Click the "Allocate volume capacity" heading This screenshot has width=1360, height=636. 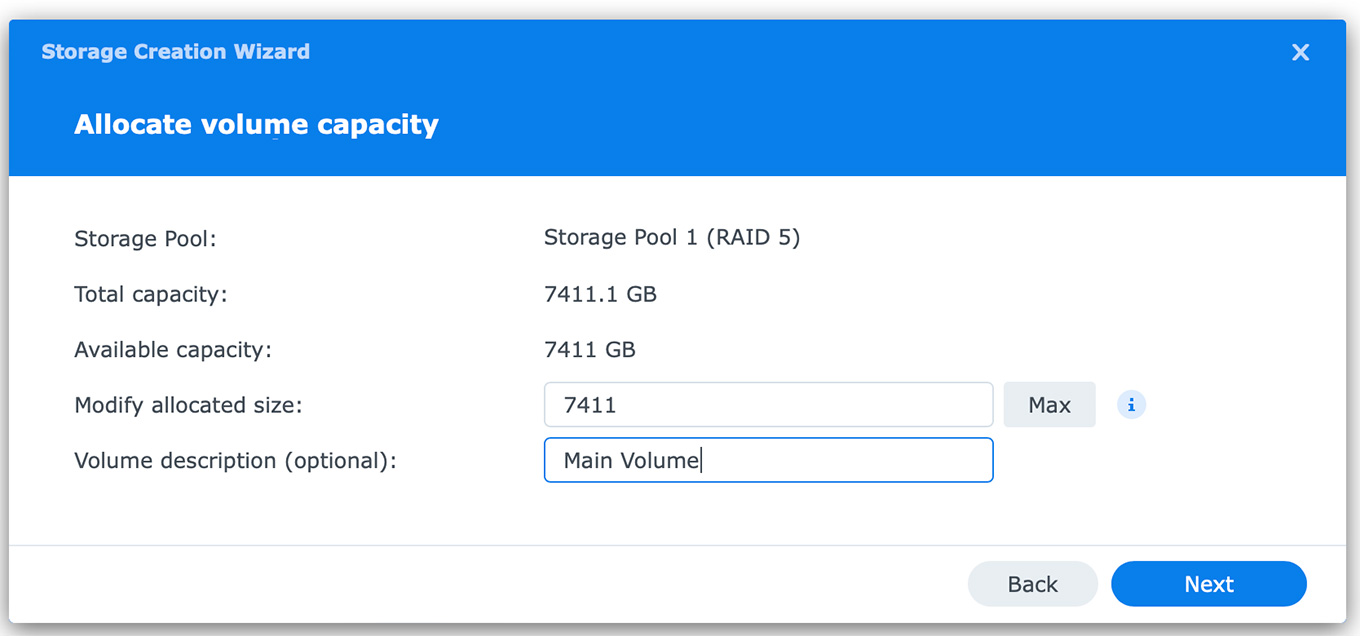(256, 125)
